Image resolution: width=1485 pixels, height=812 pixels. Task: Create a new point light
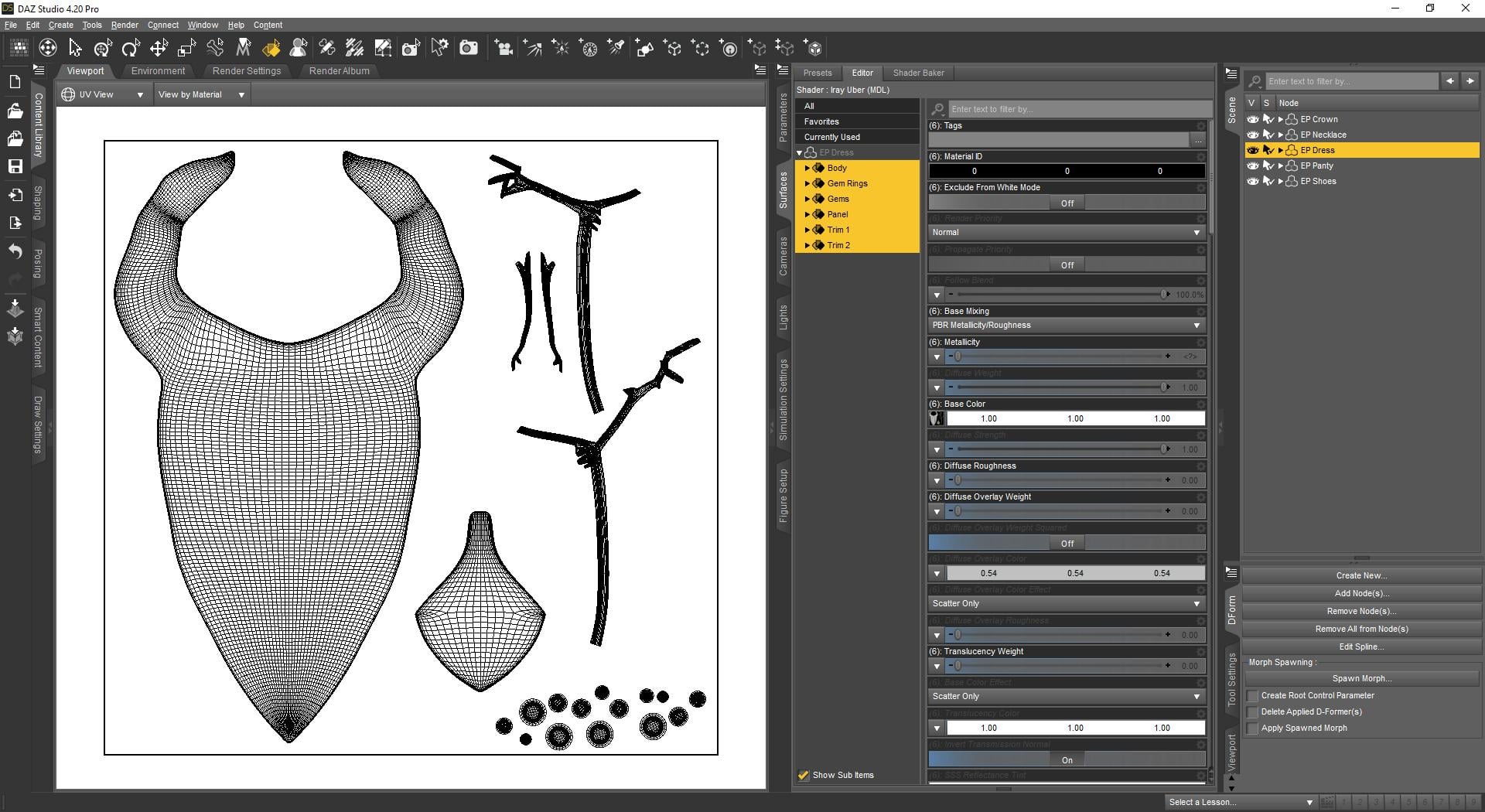560,48
